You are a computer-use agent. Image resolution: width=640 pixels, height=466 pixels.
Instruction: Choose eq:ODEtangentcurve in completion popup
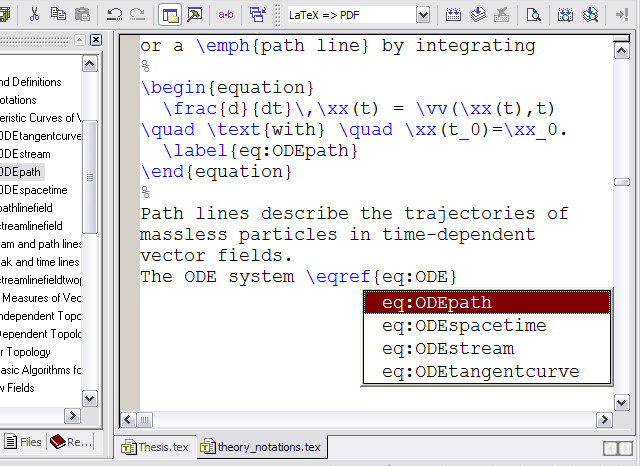click(x=480, y=371)
